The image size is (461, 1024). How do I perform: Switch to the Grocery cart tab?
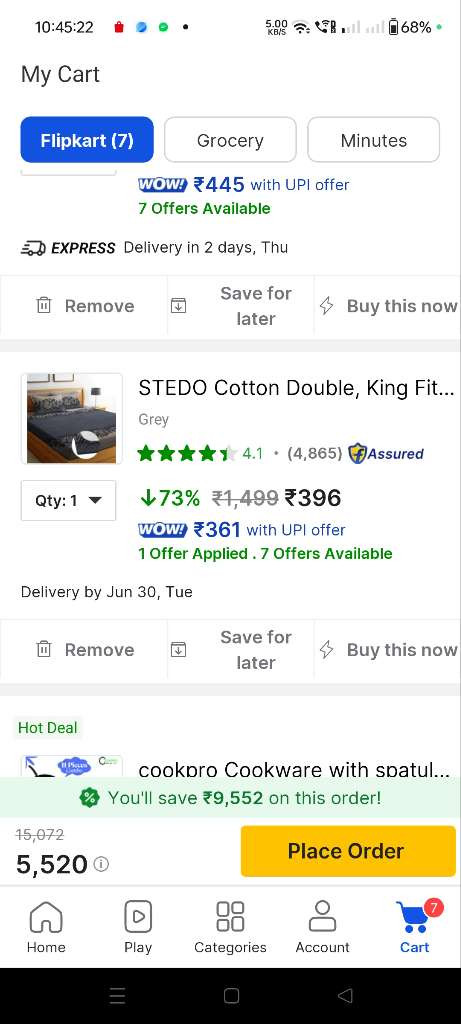(x=230, y=140)
